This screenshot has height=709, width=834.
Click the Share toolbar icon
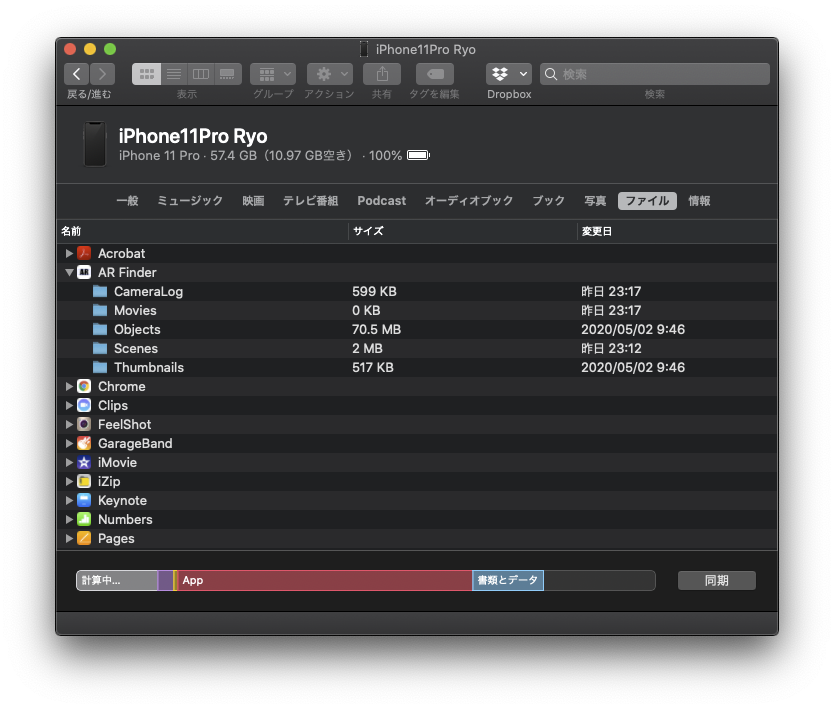click(x=382, y=74)
